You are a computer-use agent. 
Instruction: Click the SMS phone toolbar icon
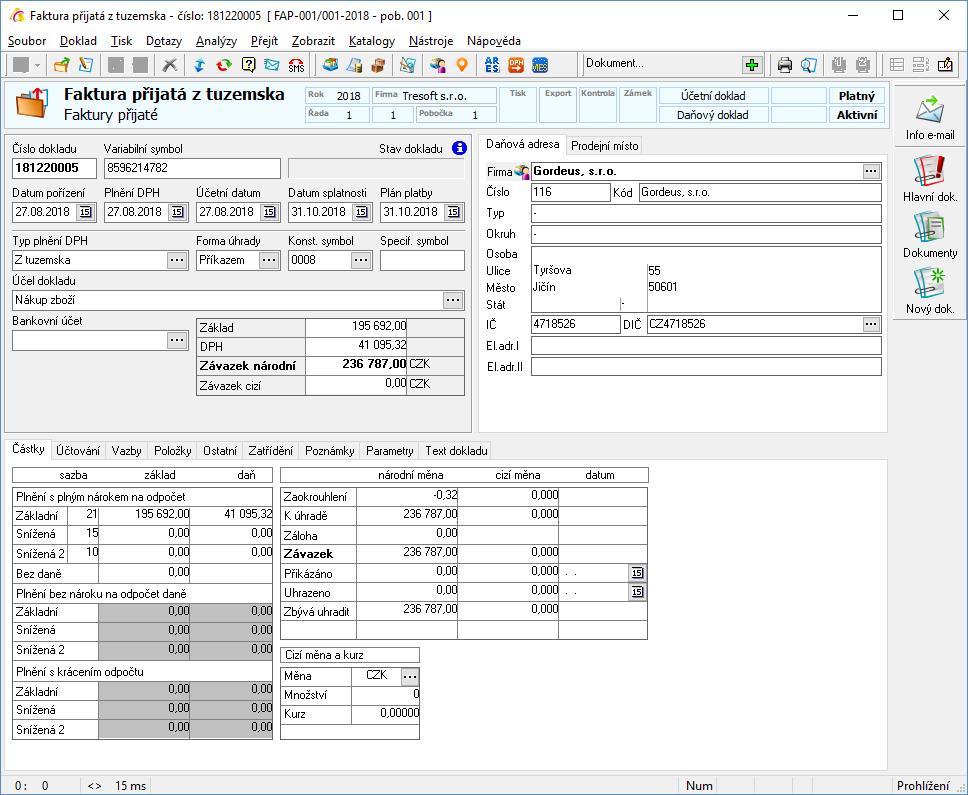coord(296,65)
